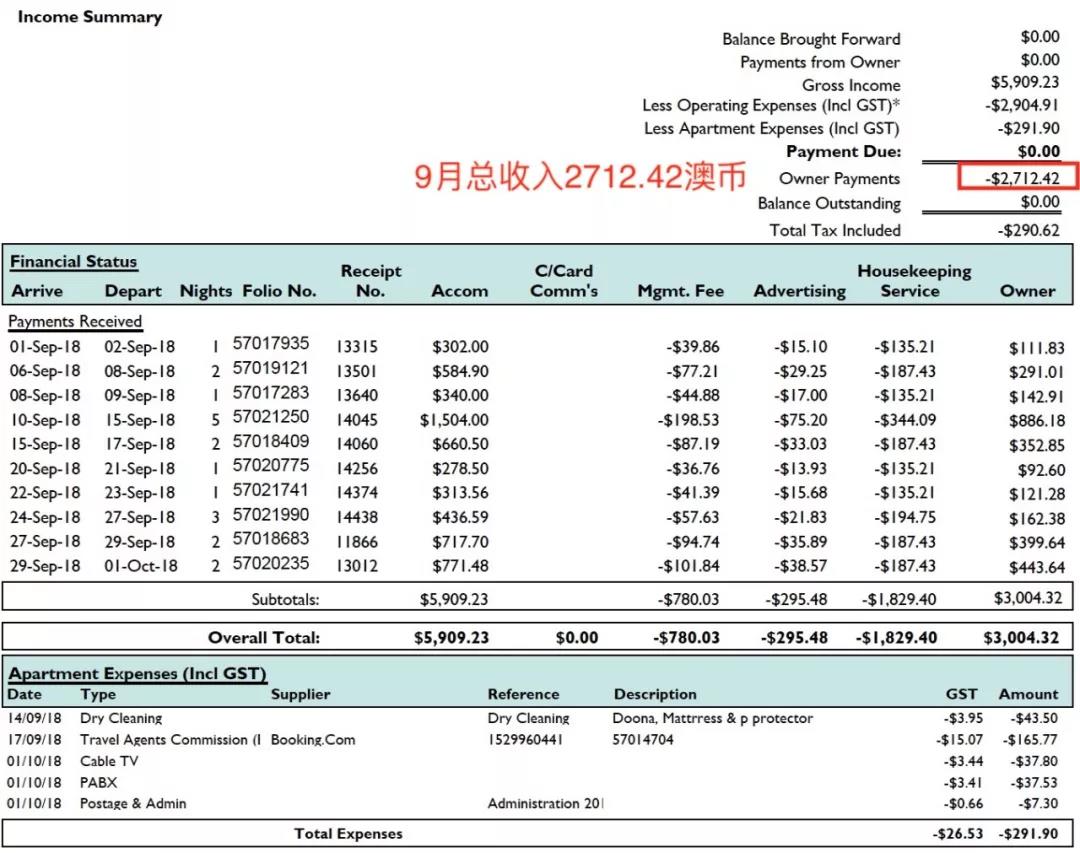Select the Financial Status section title
This screenshot has width=1080, height=853.
74,262
